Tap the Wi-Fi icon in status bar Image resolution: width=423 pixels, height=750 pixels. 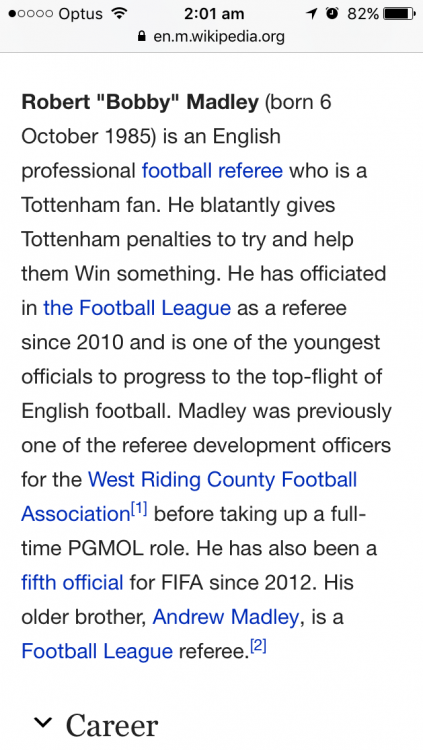(x=117, y=13)
